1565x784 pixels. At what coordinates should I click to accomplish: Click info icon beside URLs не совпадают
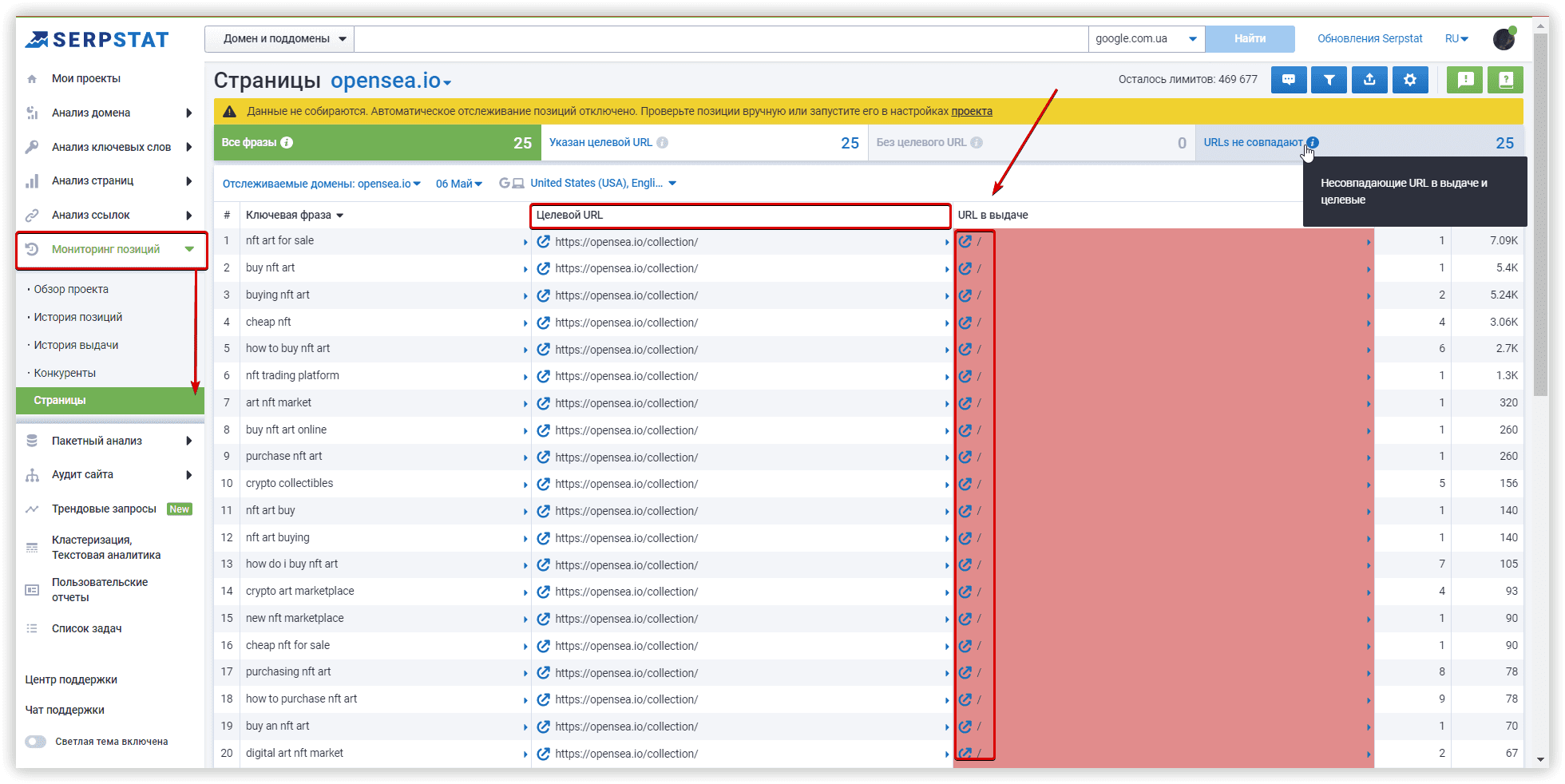click(1313, 143)
